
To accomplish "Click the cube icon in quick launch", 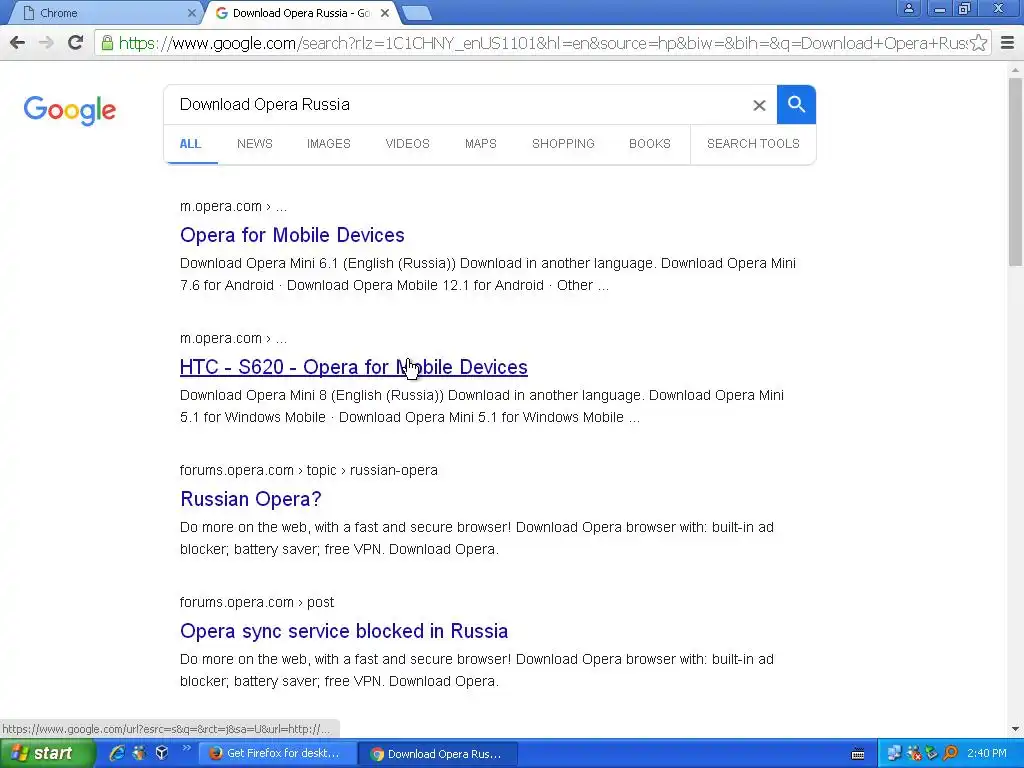I will [162, 753].
